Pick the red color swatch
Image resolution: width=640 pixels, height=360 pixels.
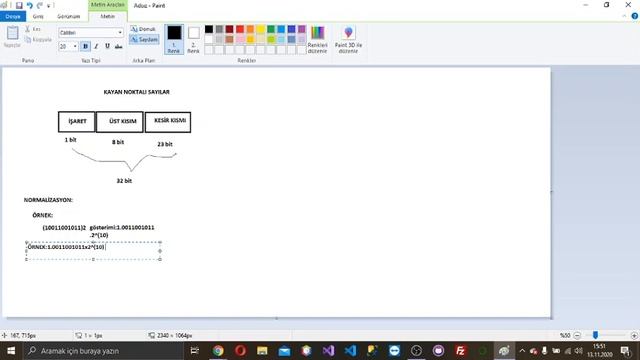(240, 29)
